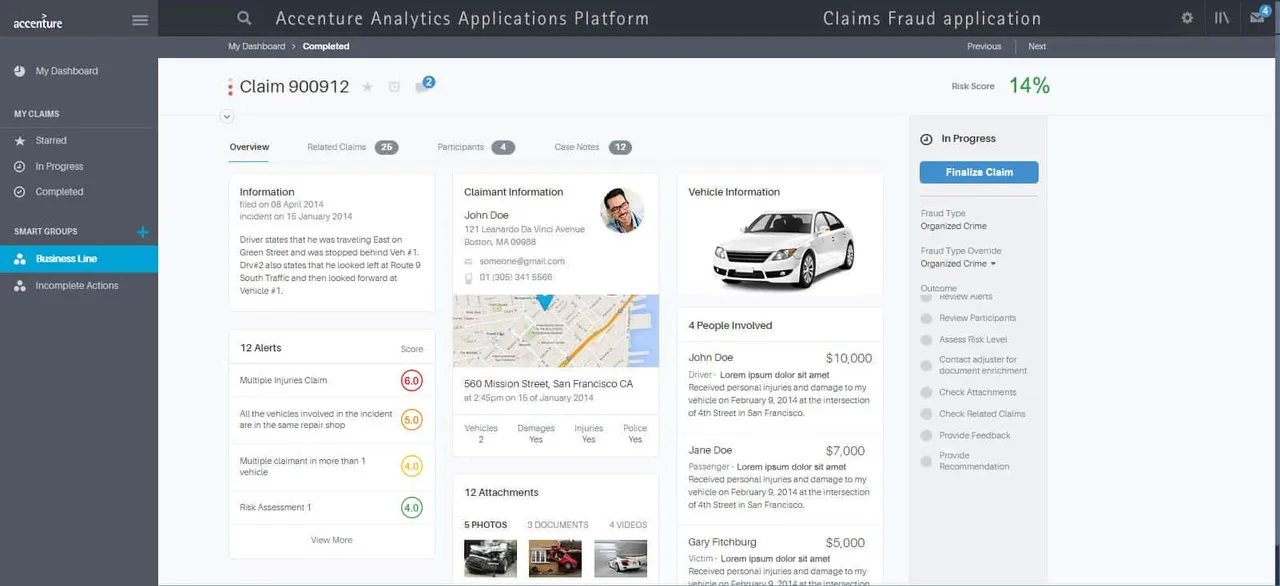Open the Fraud Type Override Organized Crime dropdown
Image resolution: width=1280 pixels, height=586 pixels.
[x=958, y=264]
